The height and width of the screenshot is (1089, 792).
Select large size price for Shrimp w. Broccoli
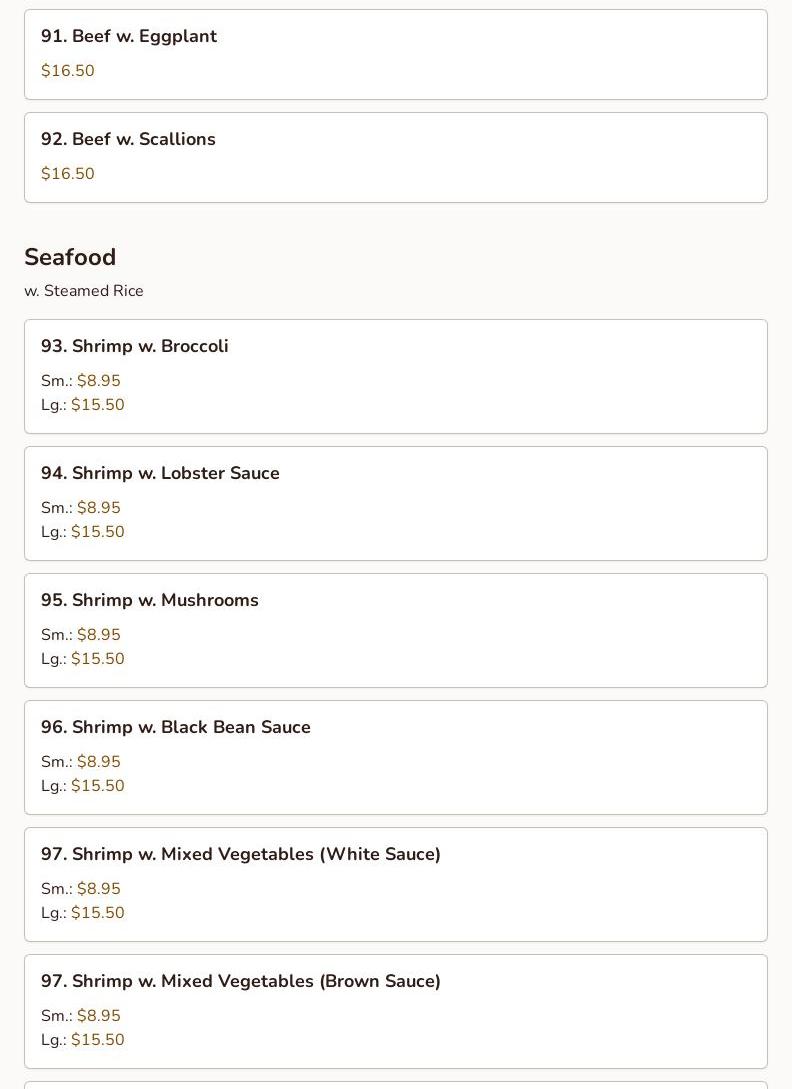point(97,405)
